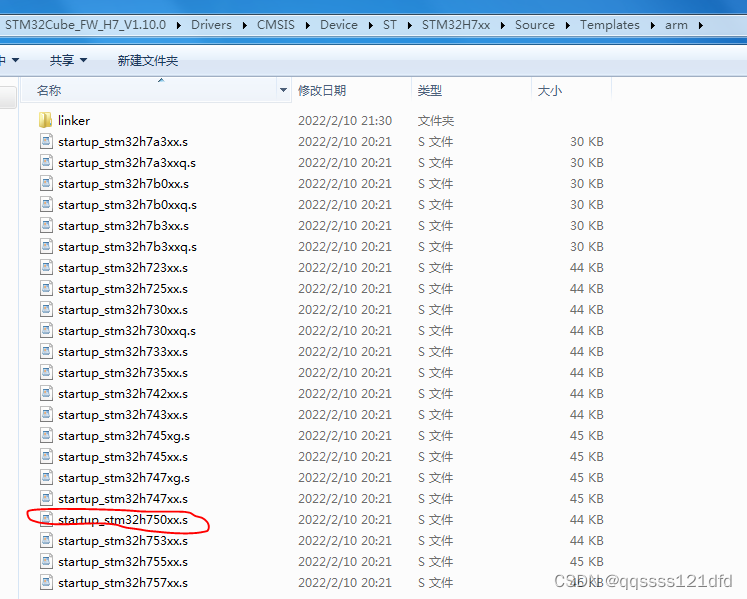Expand arrow after CMSIS breadcrumb
747x599 pixels.
[x=308, y=25]
